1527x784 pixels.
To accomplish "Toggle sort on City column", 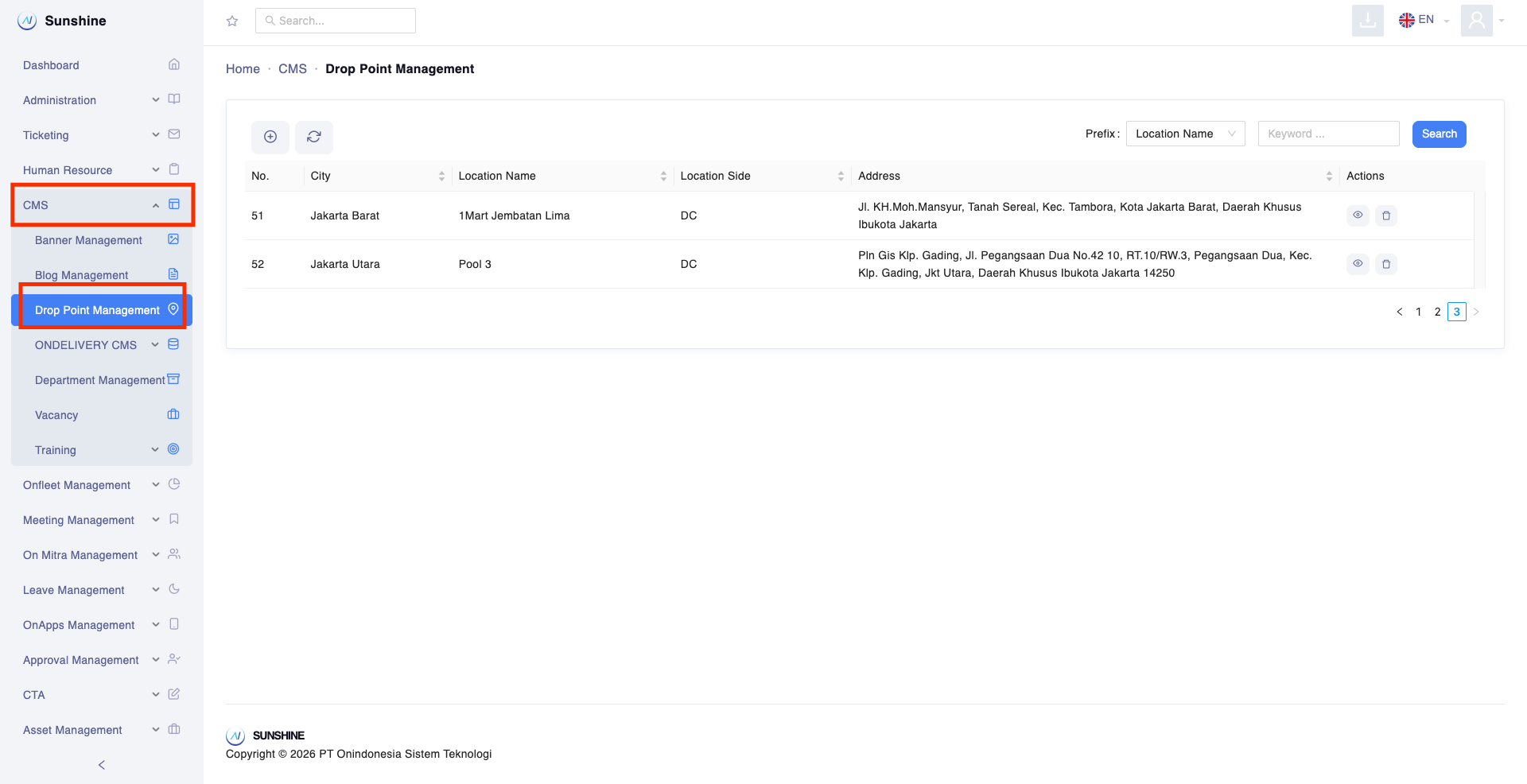I will (441, 177).
